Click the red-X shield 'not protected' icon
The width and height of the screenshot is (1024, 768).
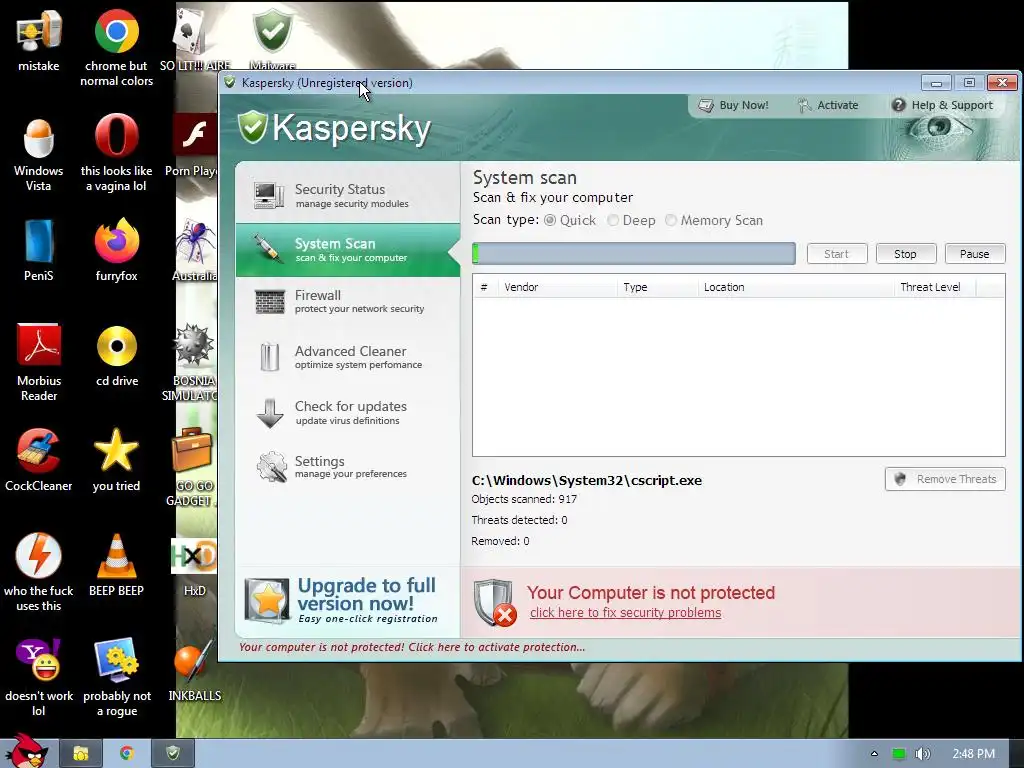pos(494,603)
